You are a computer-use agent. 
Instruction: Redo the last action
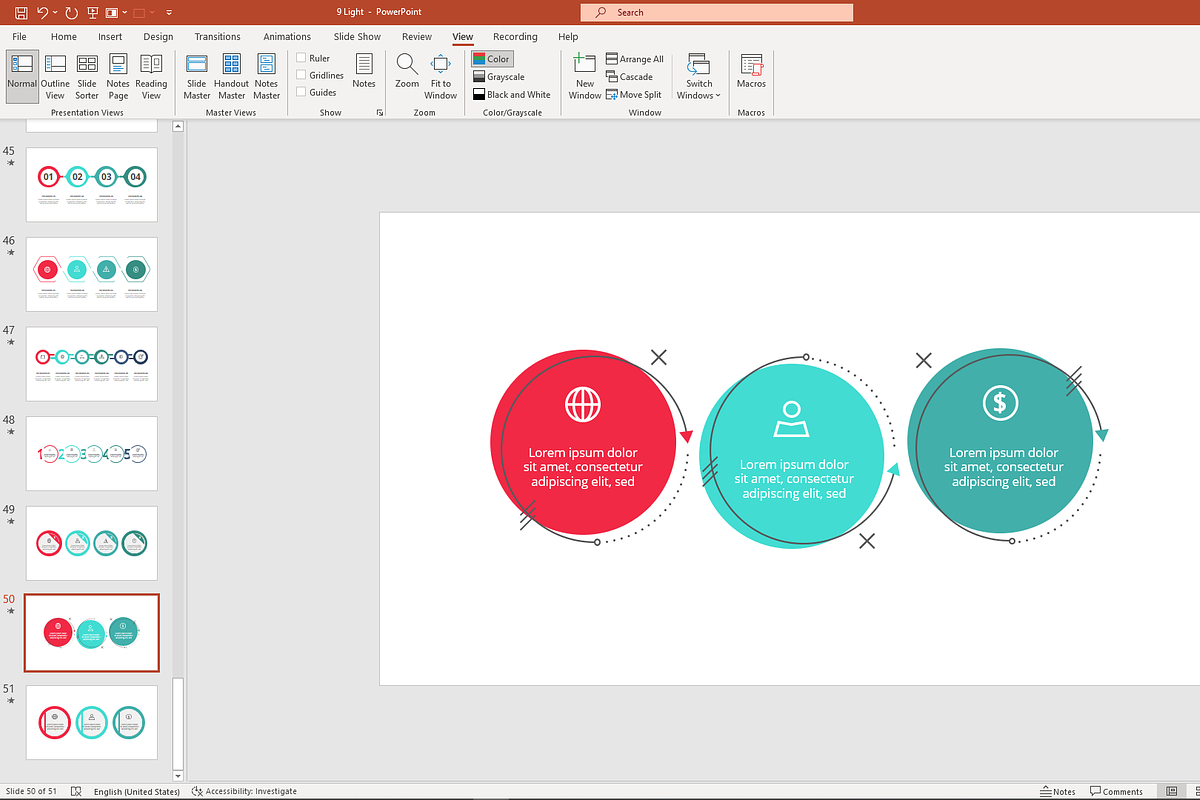pyautogui.click(x=72, y=13)
